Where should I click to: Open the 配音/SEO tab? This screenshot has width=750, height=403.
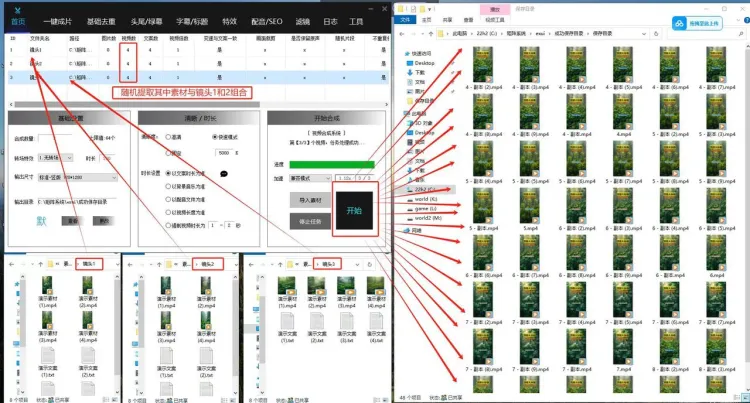click(266, 22)
